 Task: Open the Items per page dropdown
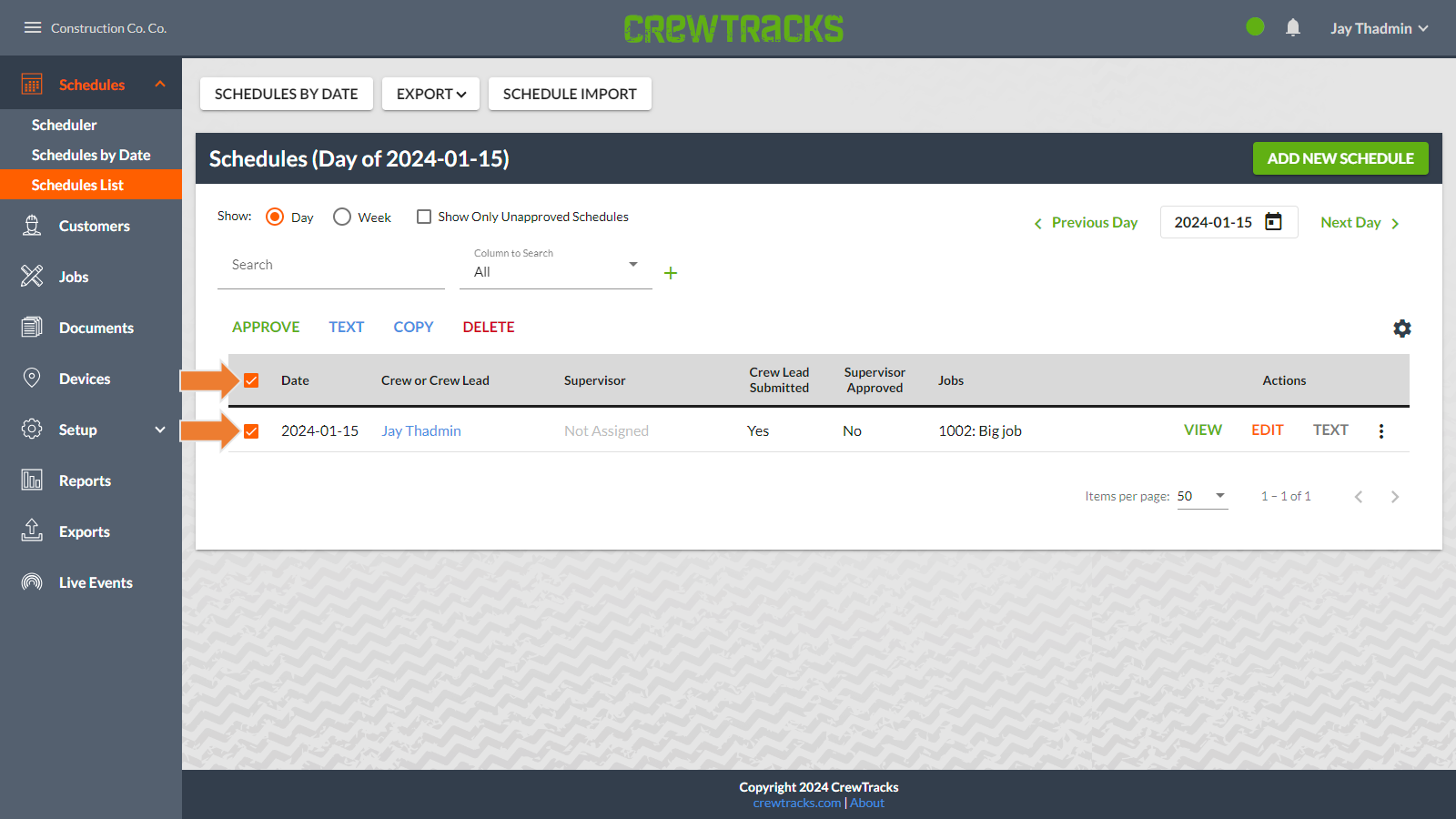[1202, 497]
